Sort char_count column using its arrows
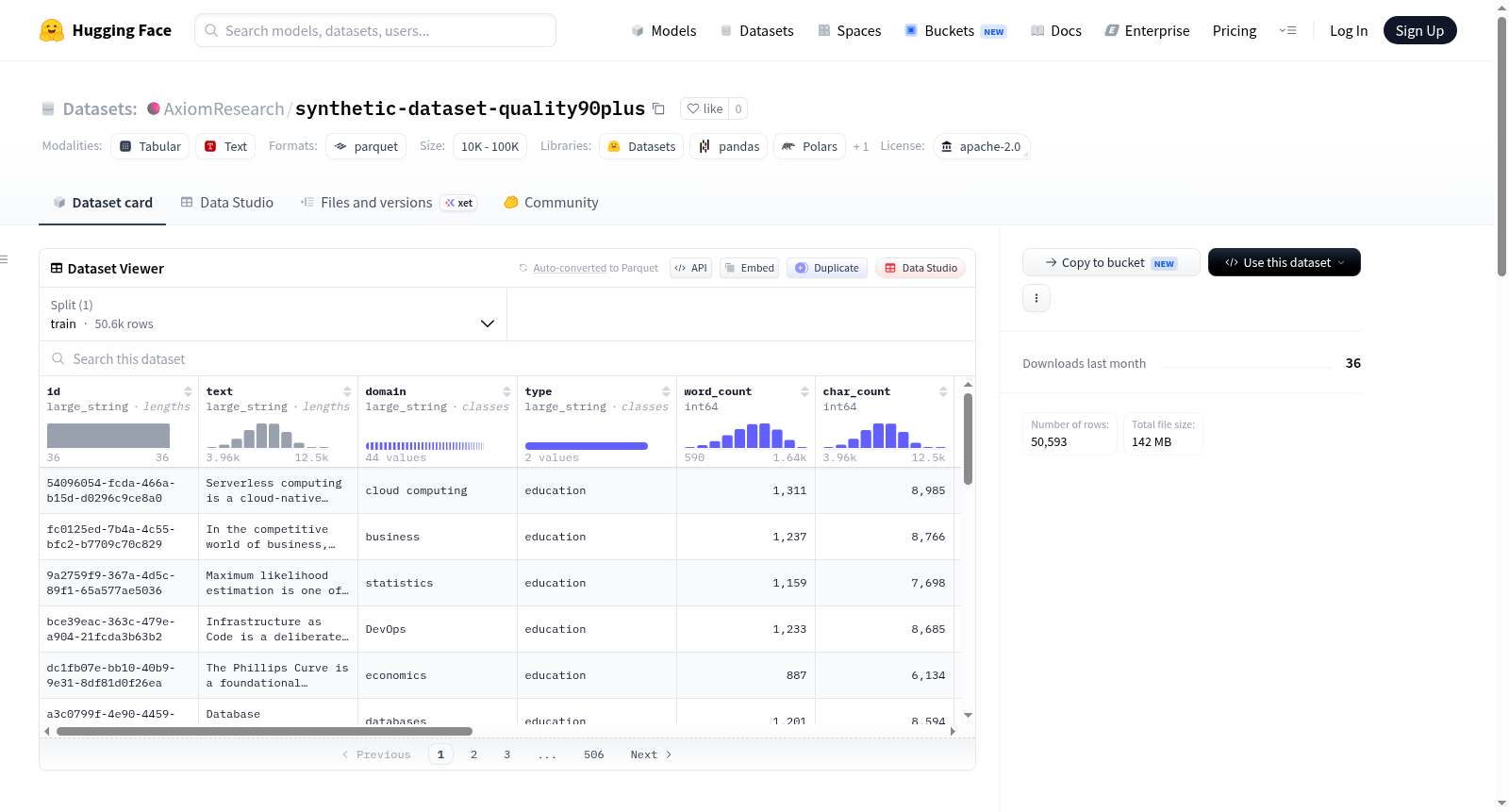 pos(943,391)
